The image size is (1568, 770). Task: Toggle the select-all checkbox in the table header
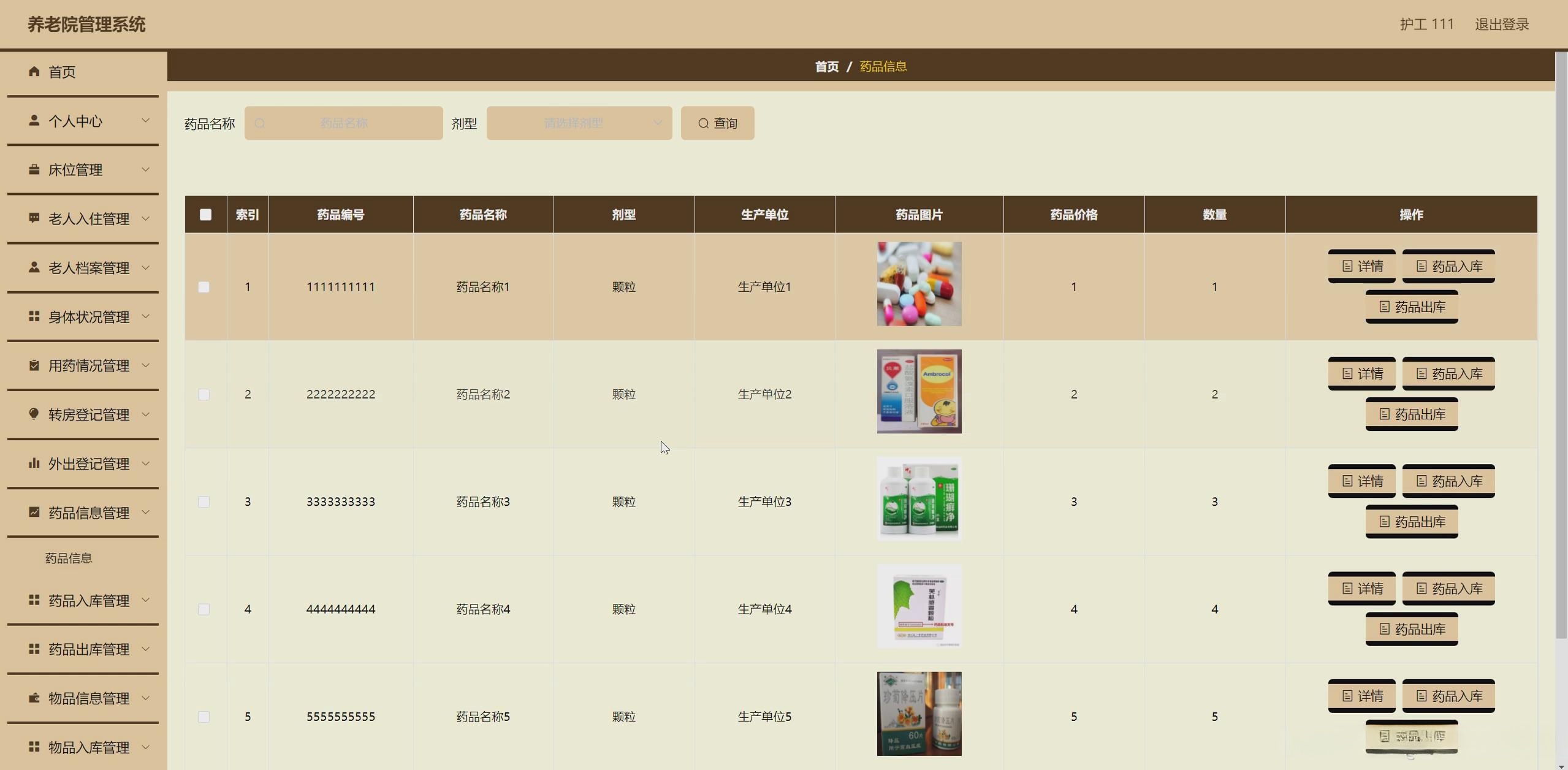[205, 215]
